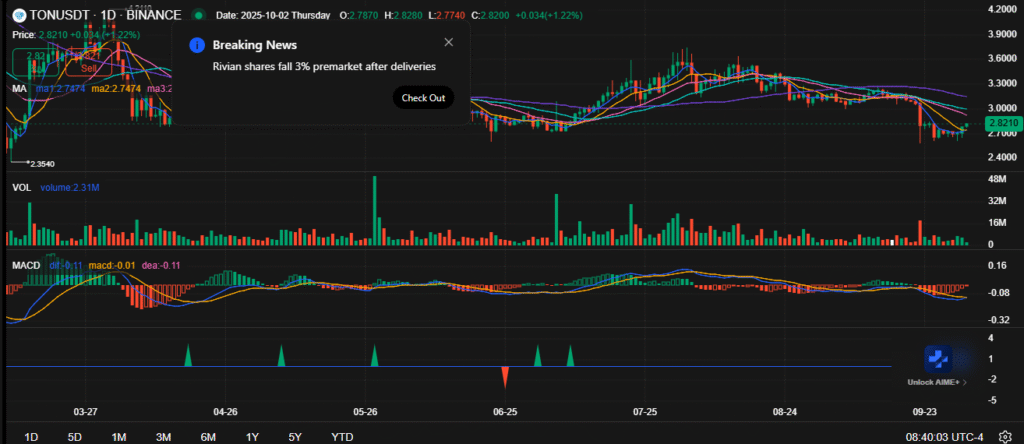Click the volume:2.31M readout
1024x444 pixels.
click(70, 187)
